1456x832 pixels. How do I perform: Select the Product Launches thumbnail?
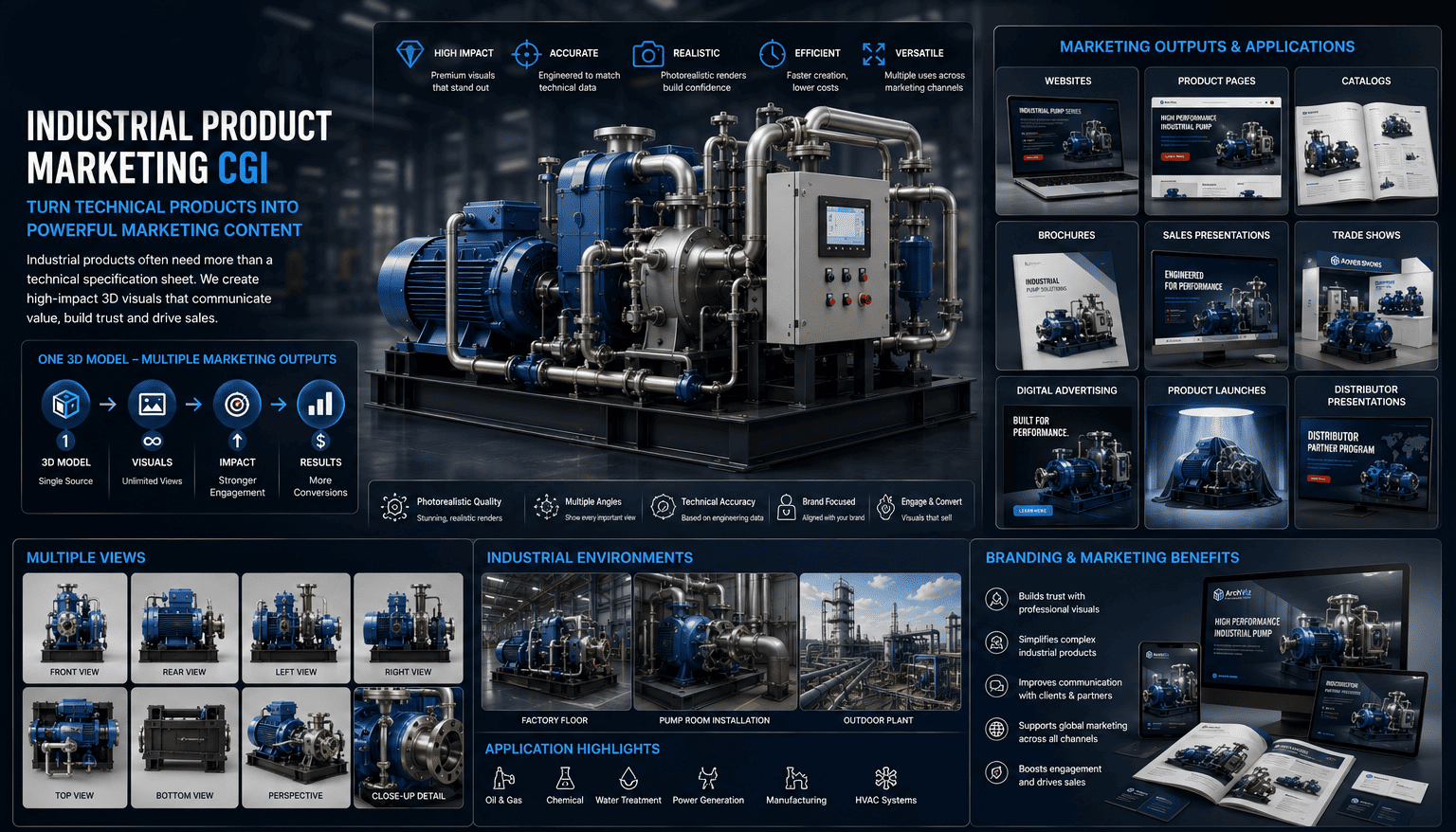1216,465
